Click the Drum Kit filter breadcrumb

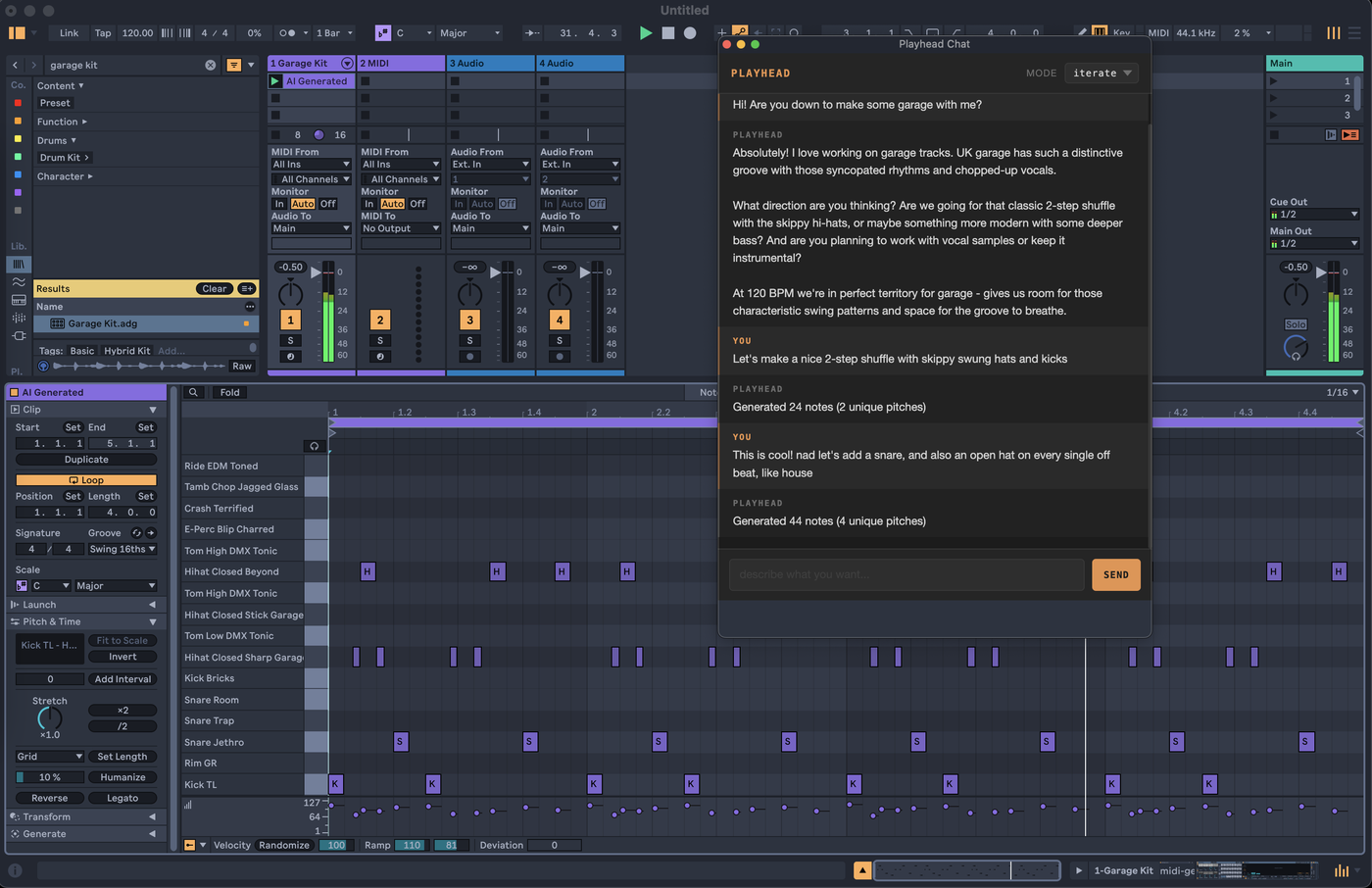(63, 157)
